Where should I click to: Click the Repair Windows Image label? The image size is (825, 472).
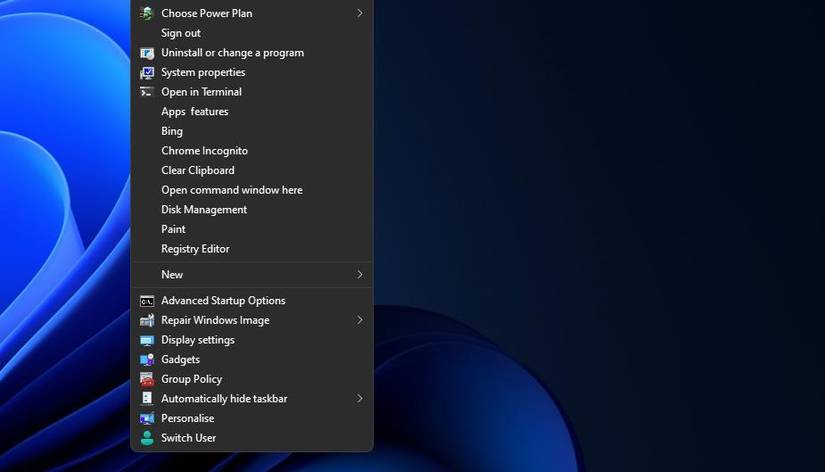tap(215, 320)
